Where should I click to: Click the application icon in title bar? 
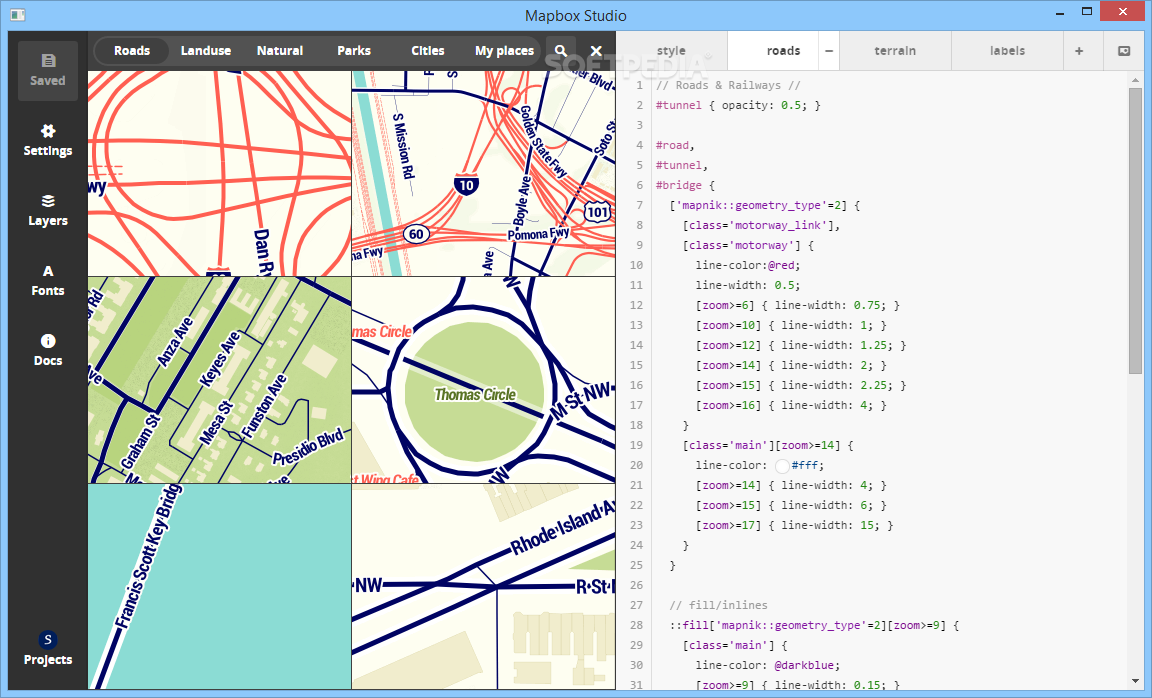point(18,15)
